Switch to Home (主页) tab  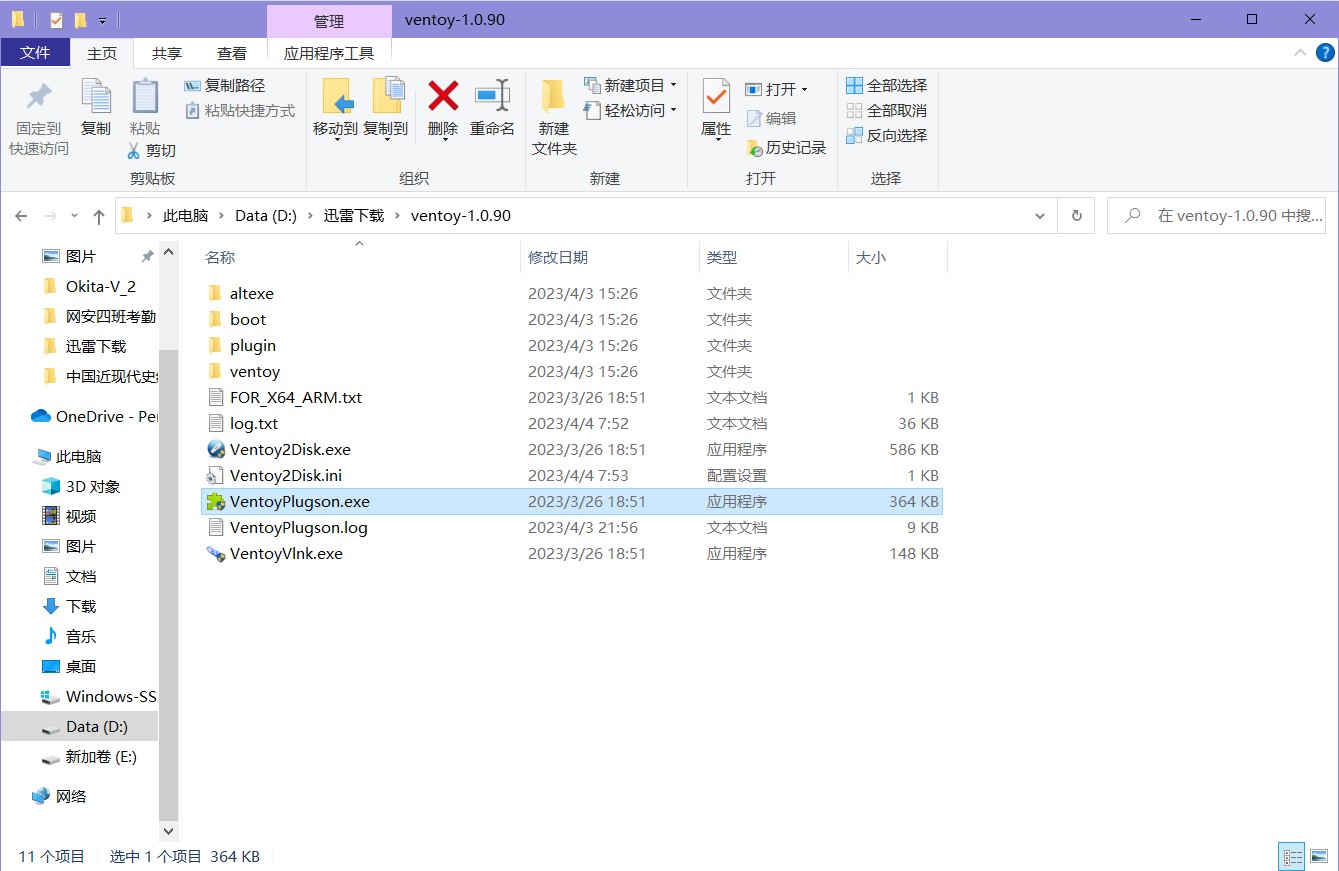tap(102, 53)
